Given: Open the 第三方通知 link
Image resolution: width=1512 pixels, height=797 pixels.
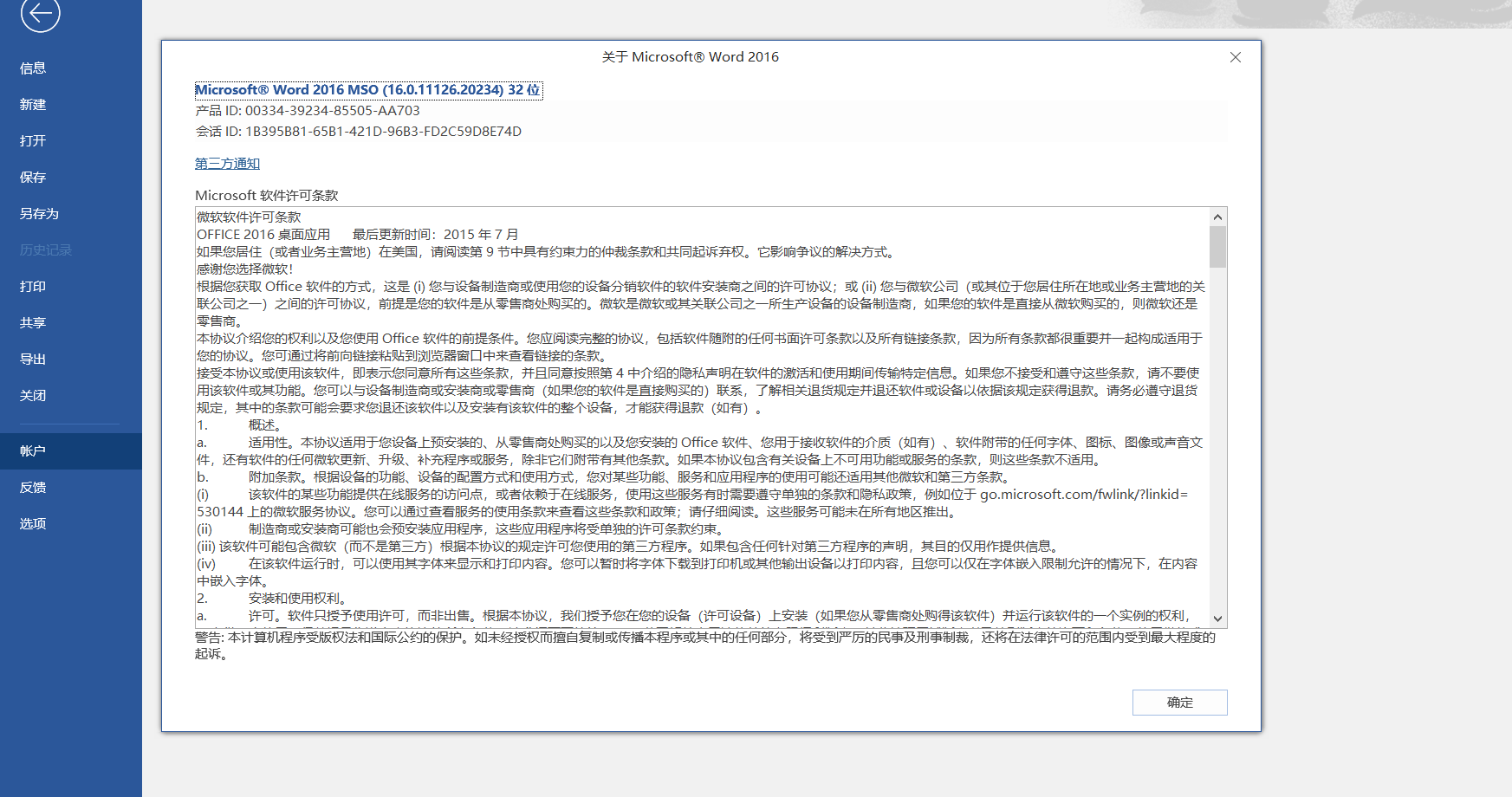Looking at the screenshot, I should pos(227,164).
